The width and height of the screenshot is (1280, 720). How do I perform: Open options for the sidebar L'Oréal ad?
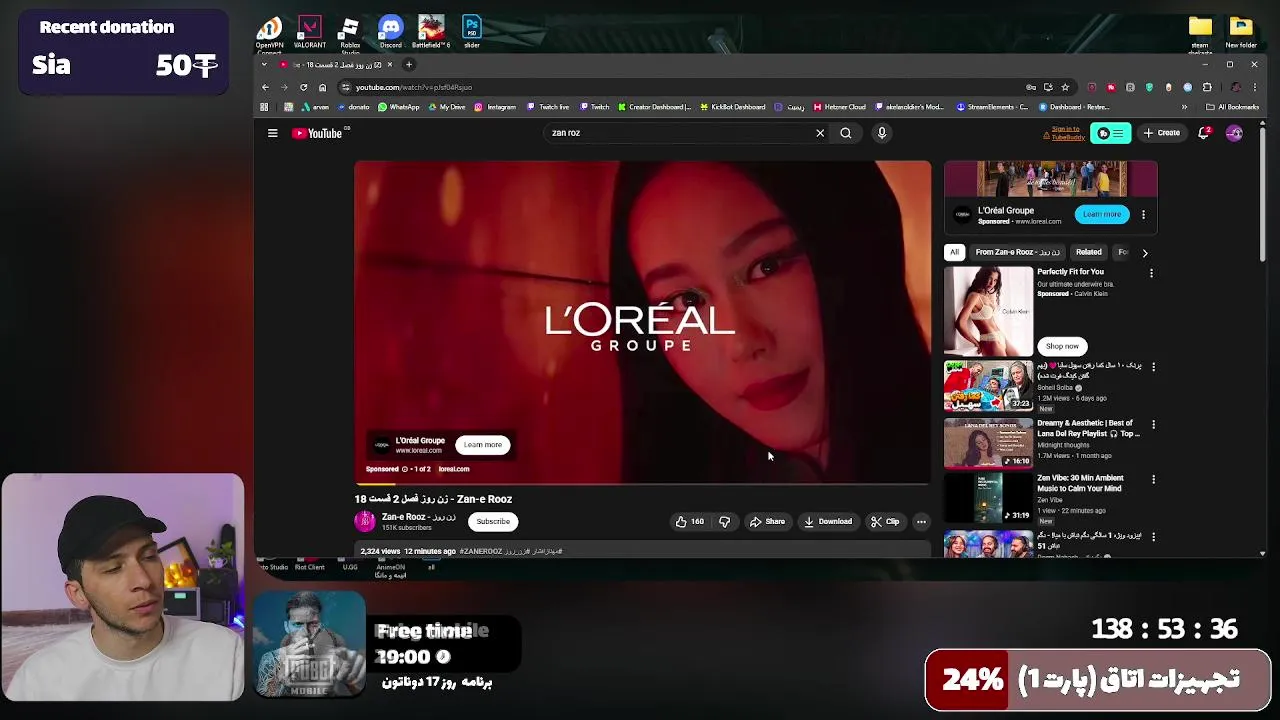click(x=1143, y=214)
